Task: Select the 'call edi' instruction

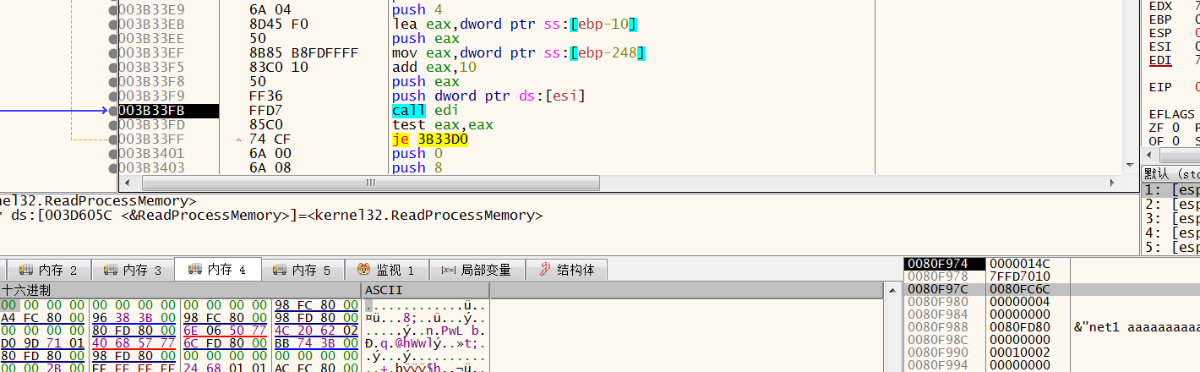Action: pyautogui.click(x=424, y=111)
